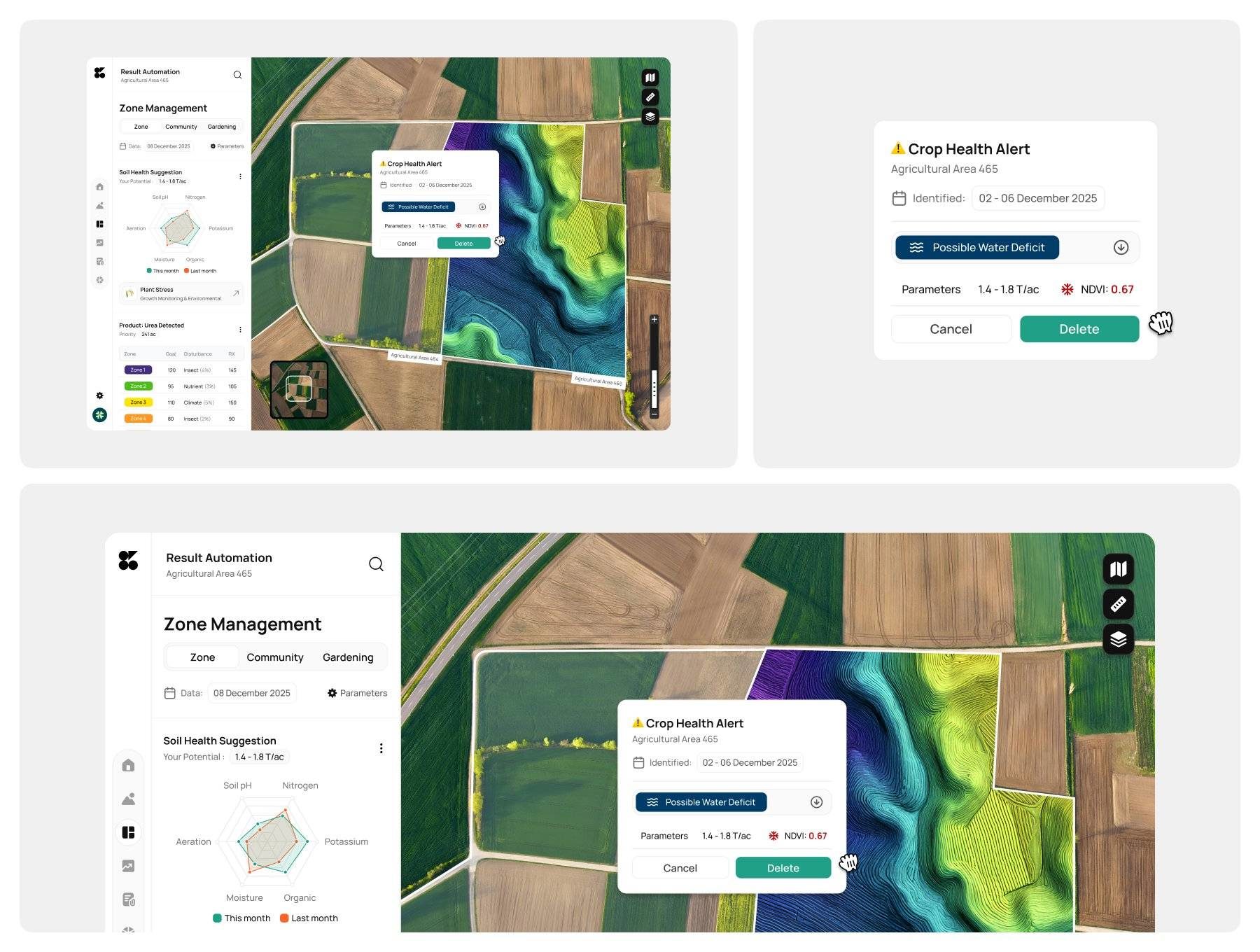
Task: Click the minimap thumbnail on the map
Action: [299, 389]
